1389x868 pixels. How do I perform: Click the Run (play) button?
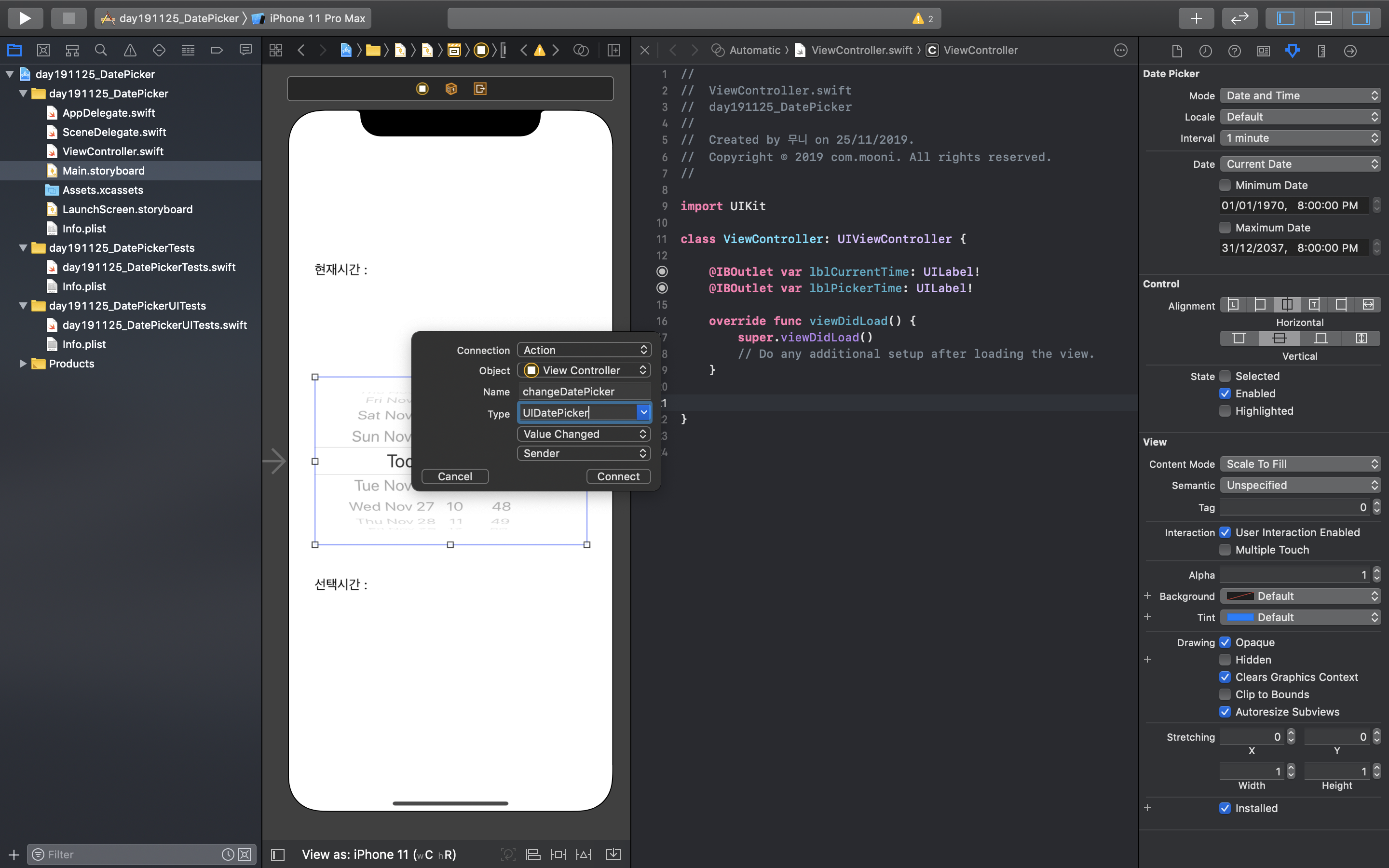25,18
